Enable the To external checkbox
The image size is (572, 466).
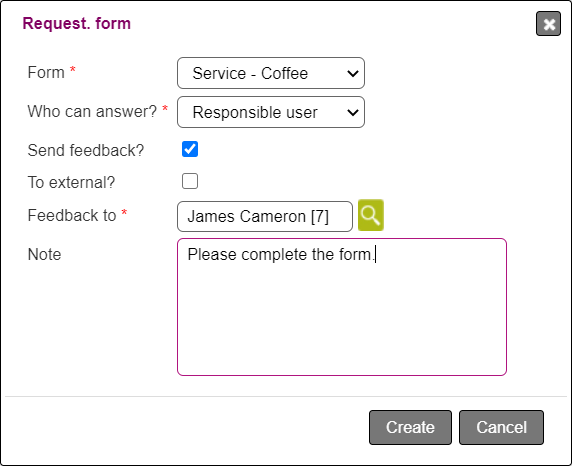pyautogui.click(x=190, y=181)
